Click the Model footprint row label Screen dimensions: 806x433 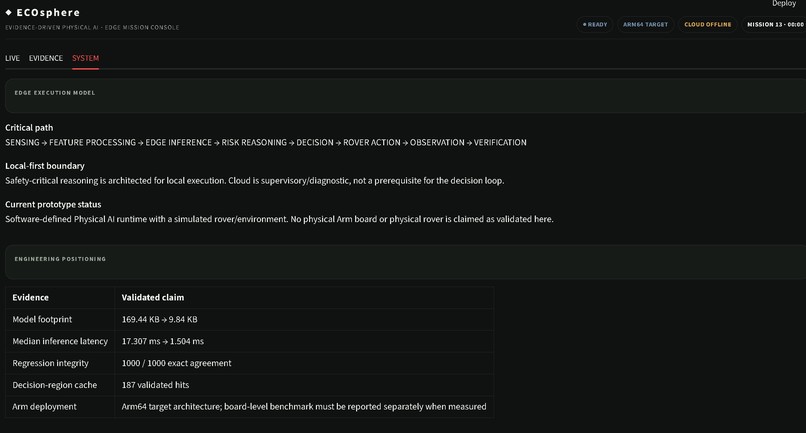pos(42,319)
